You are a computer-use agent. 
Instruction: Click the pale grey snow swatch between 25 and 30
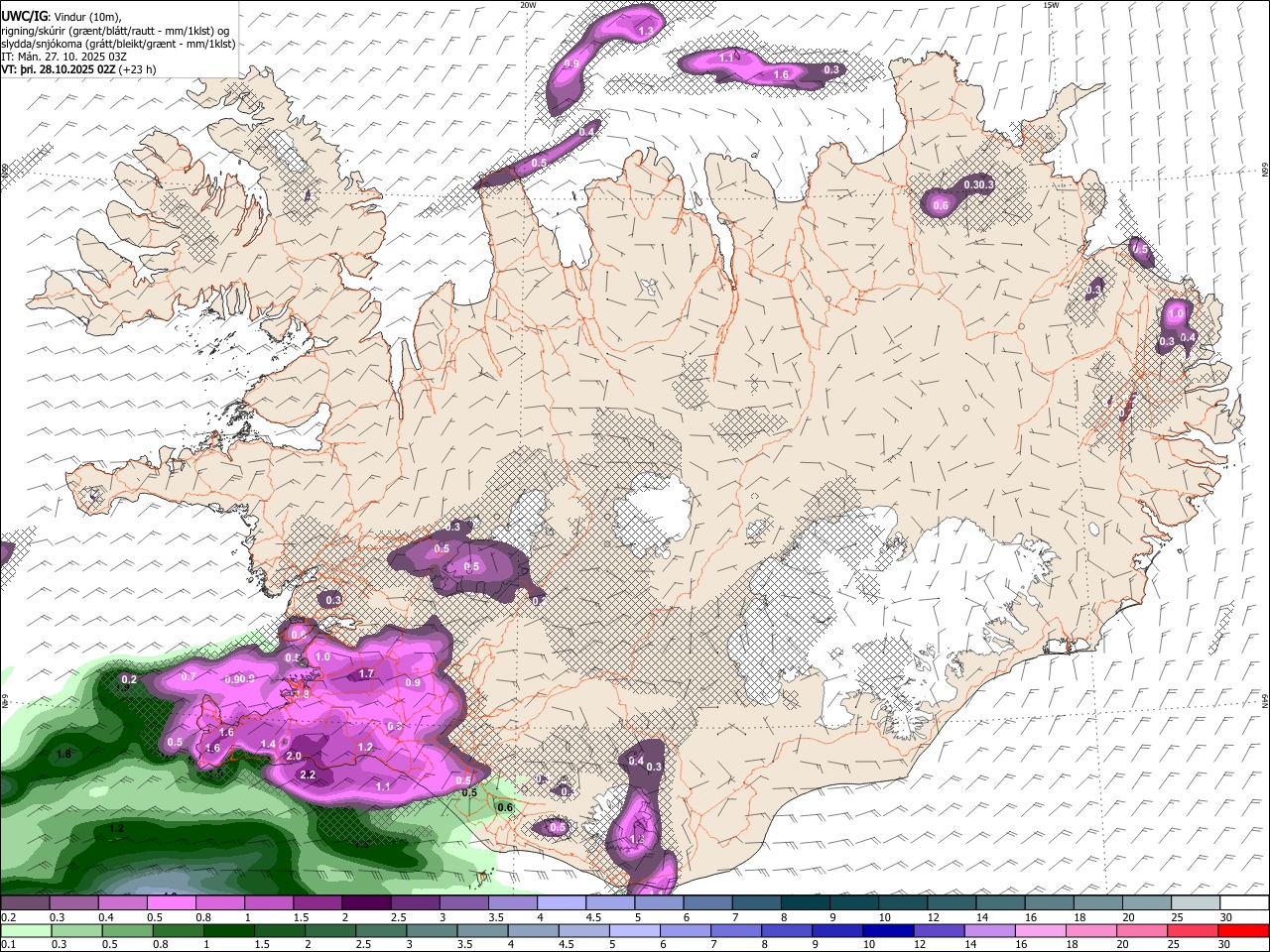point(1196,902)
